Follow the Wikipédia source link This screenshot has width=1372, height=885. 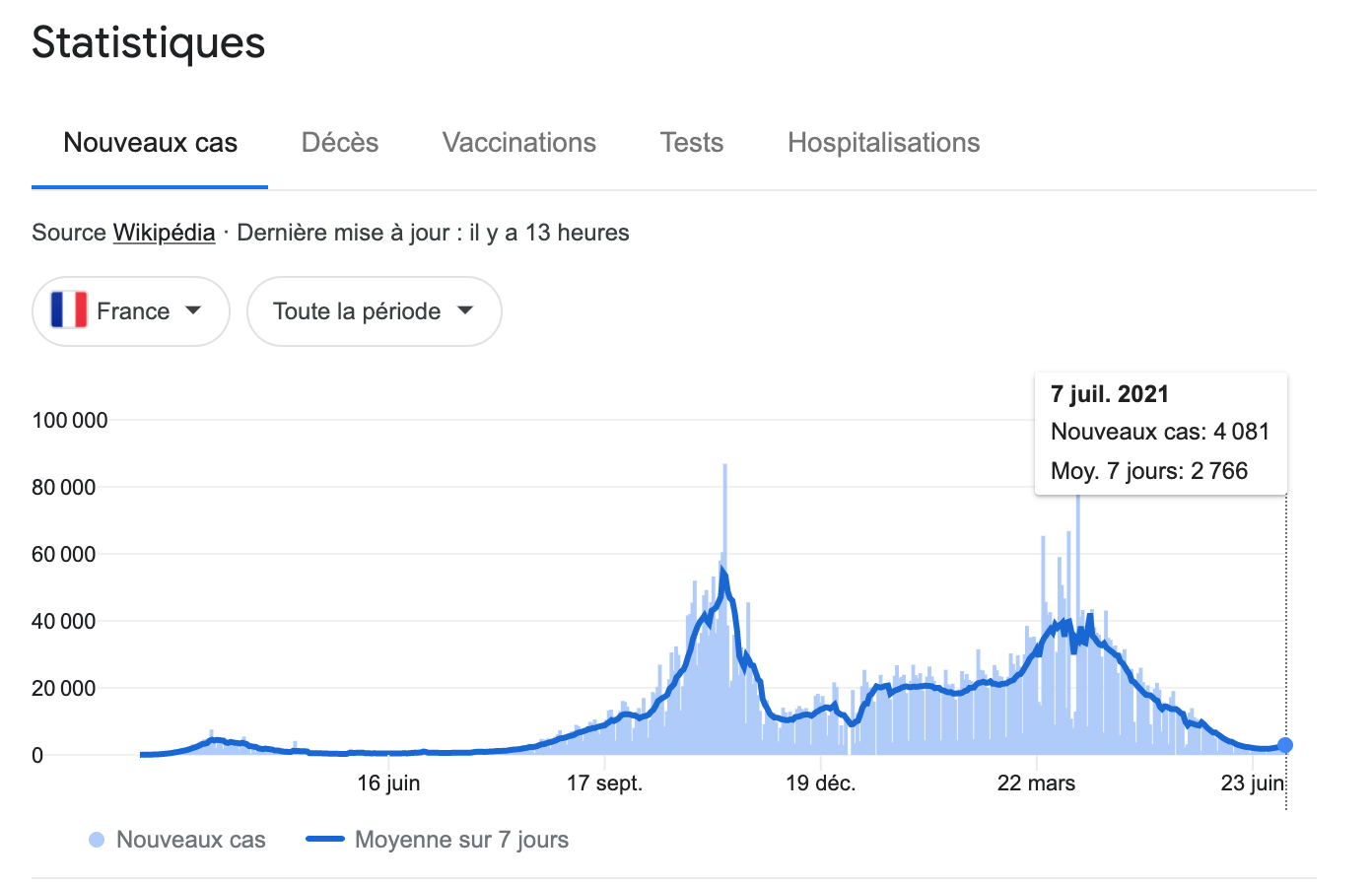165,233
